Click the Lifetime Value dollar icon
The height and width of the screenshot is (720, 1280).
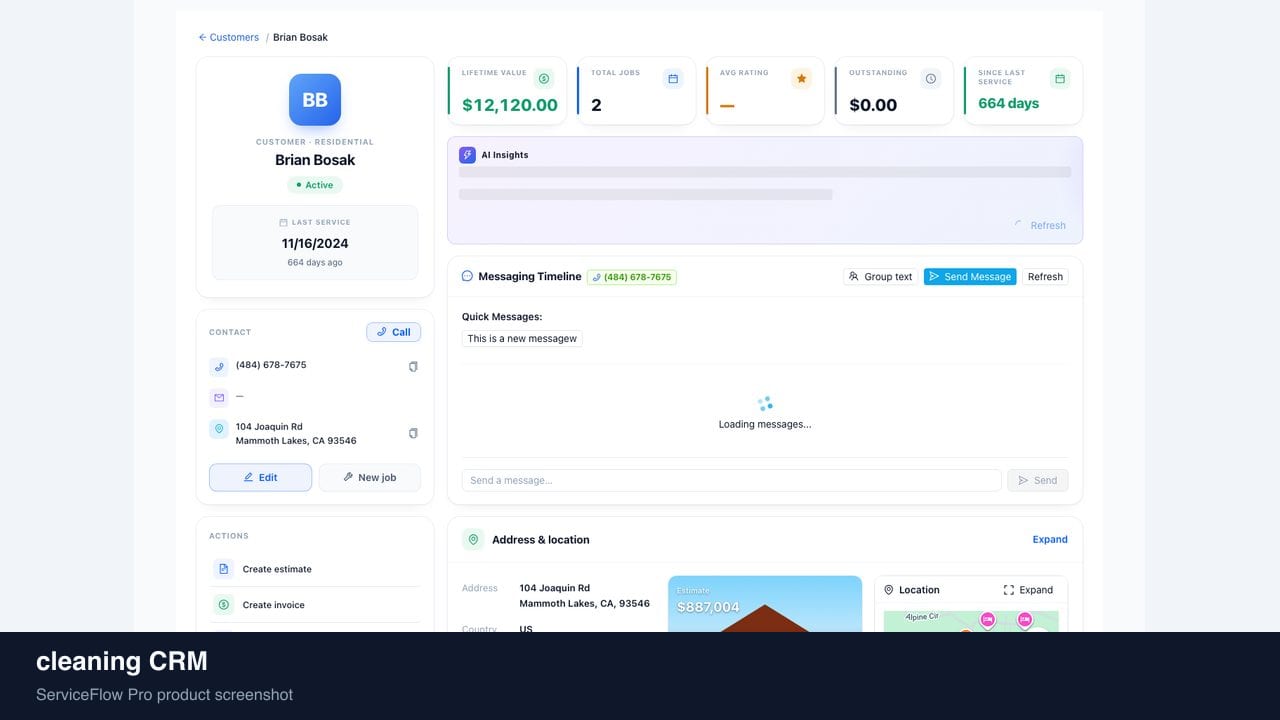pyautogui.click(x=544, y=78)
